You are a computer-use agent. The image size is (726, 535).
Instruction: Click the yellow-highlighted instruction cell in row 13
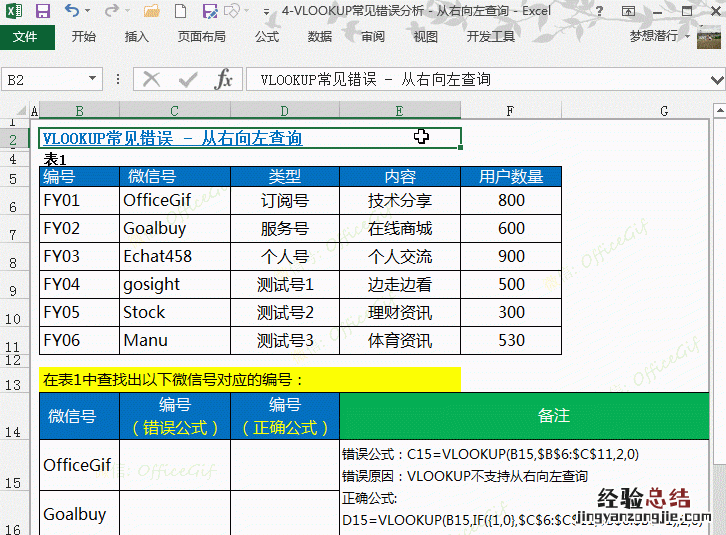(x=250, y=380)
